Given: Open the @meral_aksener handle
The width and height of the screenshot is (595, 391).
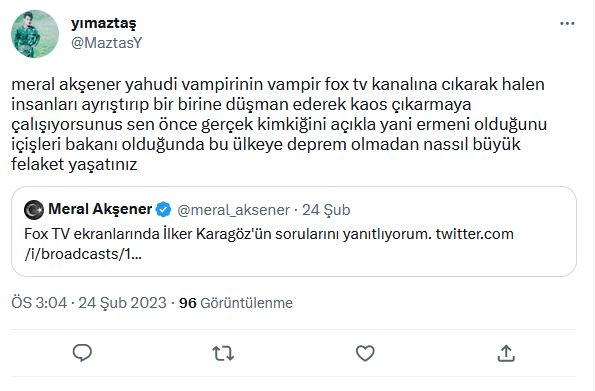Looking at the screenshot, I should (x=233, y=210).
